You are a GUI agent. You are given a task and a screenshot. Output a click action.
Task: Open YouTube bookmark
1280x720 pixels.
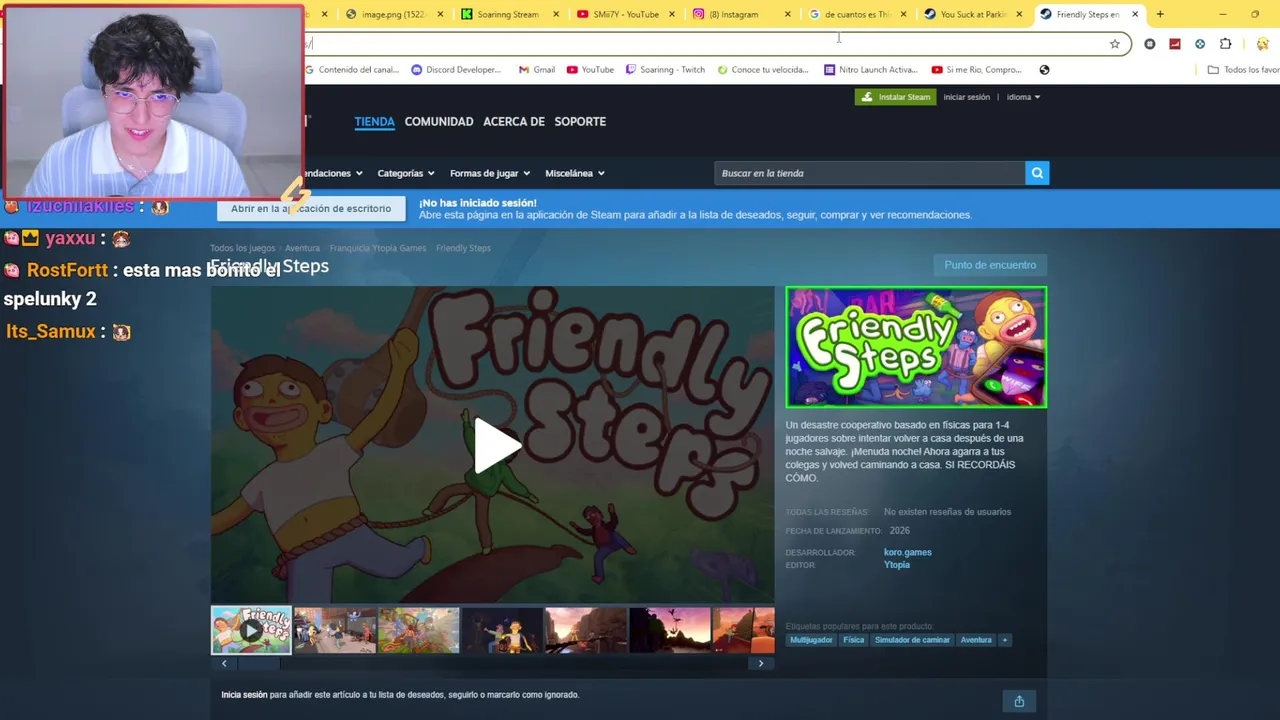[x=590, y=70]
